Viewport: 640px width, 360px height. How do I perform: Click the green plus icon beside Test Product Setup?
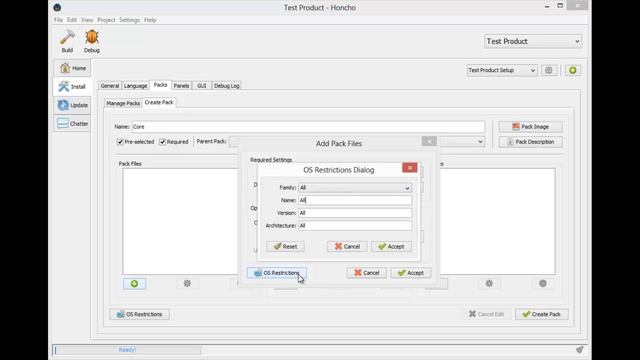tap(573, 70)
